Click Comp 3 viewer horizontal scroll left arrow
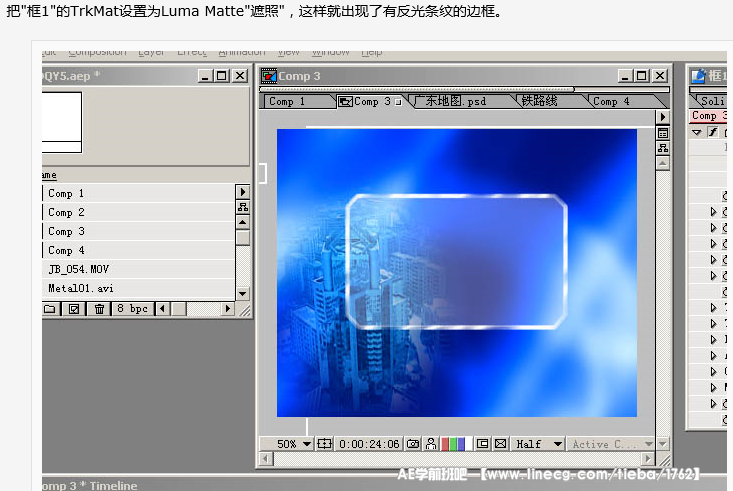The width and height of the screenshot is (733, 491). pyautogui.click(x=266, y=459)
